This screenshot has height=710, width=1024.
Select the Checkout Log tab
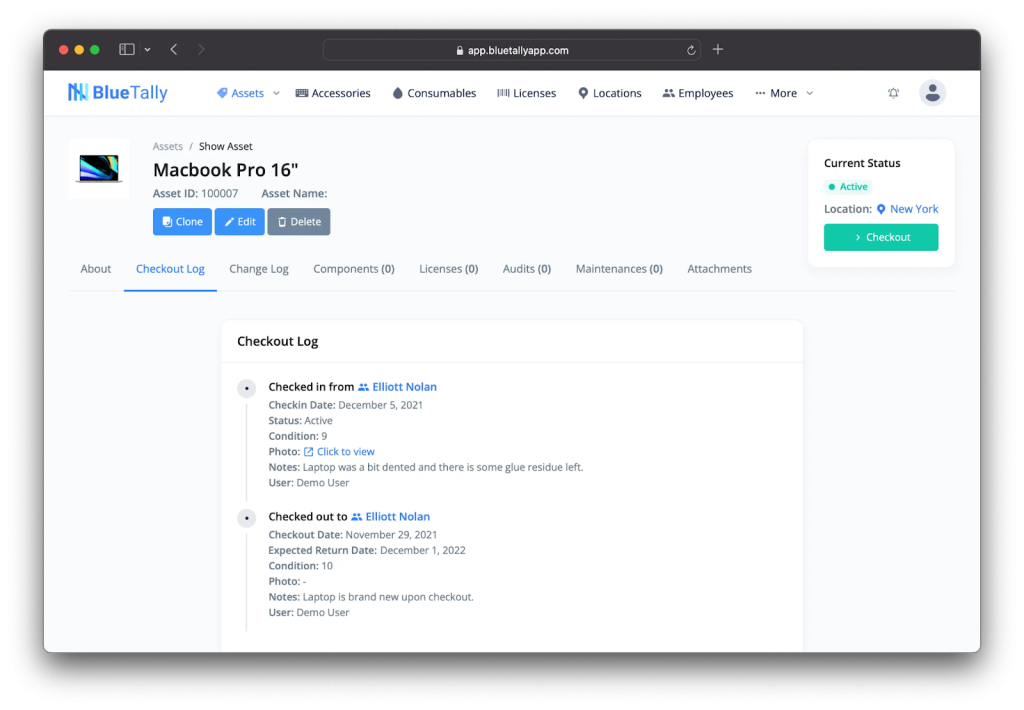[170, 269]
